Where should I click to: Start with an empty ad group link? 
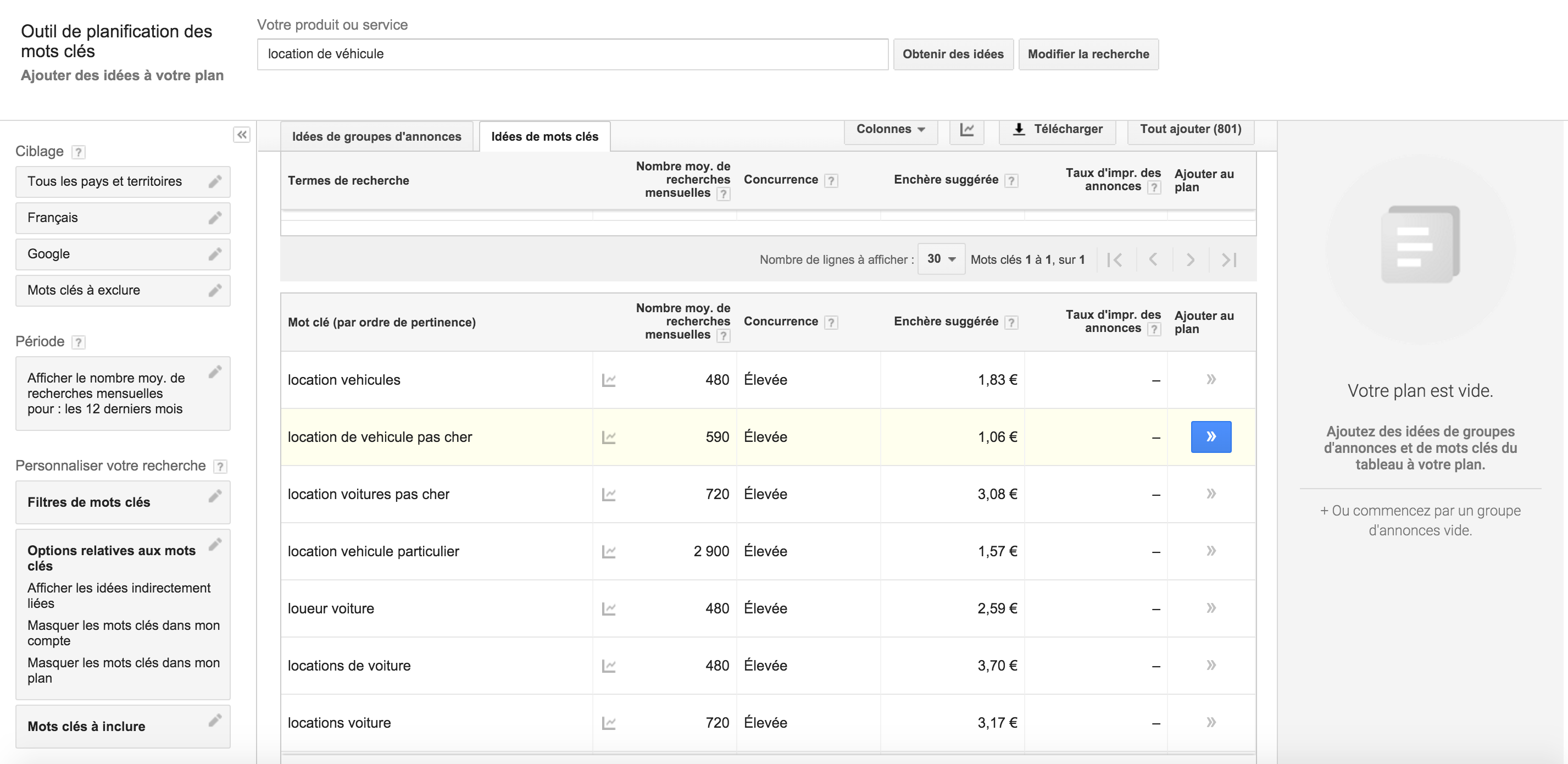tap(1420, 521)
